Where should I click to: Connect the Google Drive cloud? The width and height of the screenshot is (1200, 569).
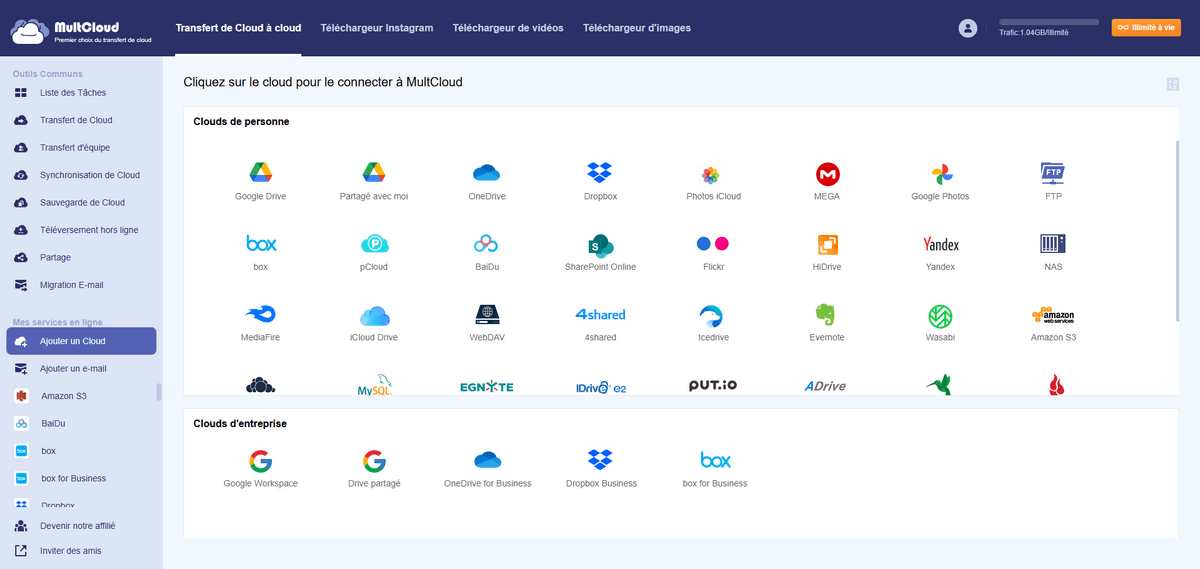tap(260, 173)
